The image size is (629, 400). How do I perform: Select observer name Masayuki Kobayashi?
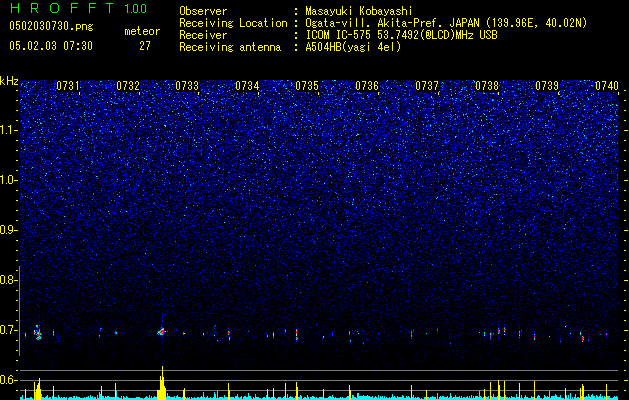[x=359, y=11]
